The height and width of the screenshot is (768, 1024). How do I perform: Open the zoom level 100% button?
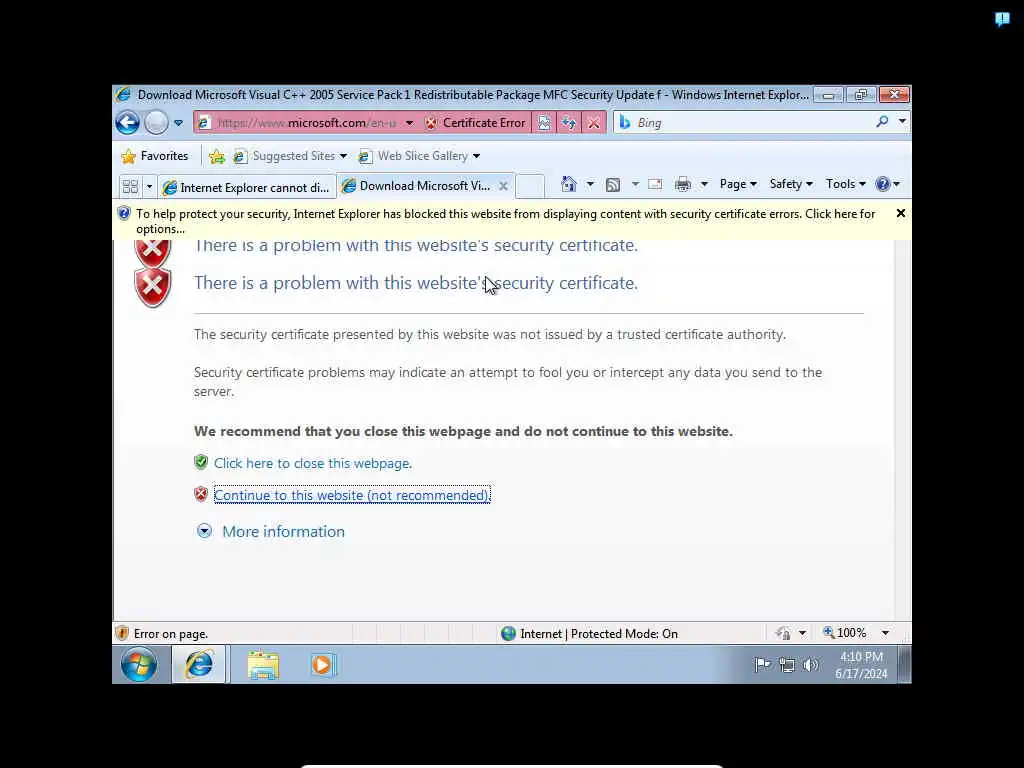pos(845,633)
